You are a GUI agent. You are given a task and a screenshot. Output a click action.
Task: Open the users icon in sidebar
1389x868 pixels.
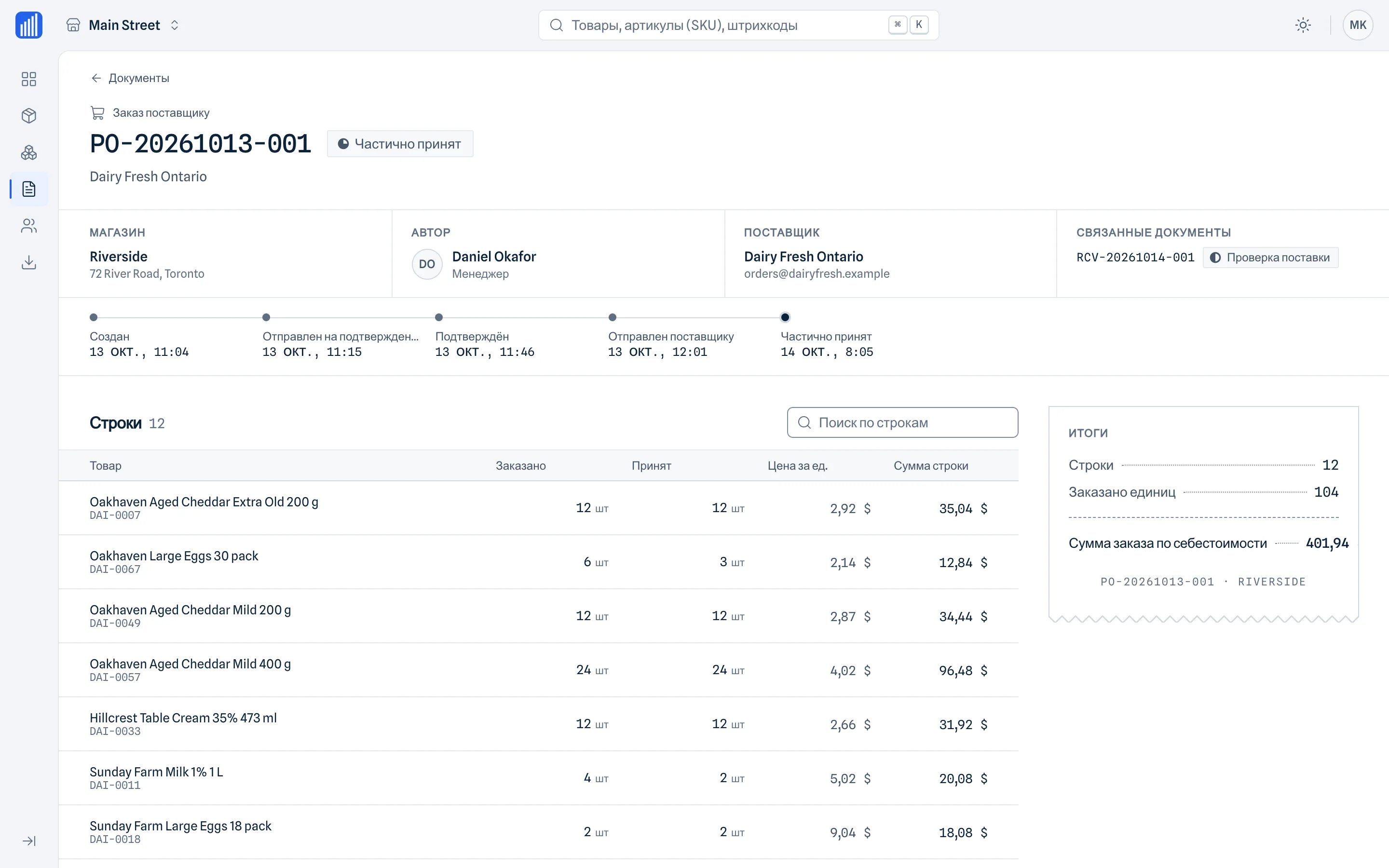(x=29, y=226)
